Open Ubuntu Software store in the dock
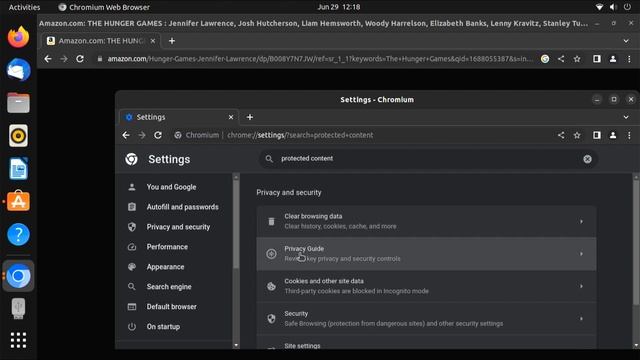640x360 pixels. (18, 201)
